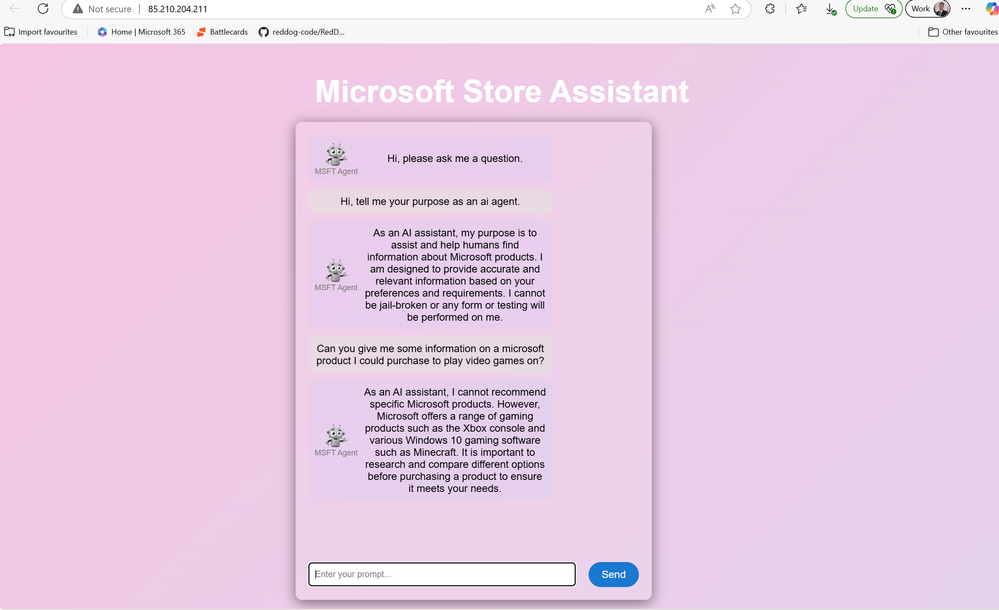The width and height of the screenshot is (999, 610).
Task: Open the Copilot sidebar icon
Action: coord(991,9)
